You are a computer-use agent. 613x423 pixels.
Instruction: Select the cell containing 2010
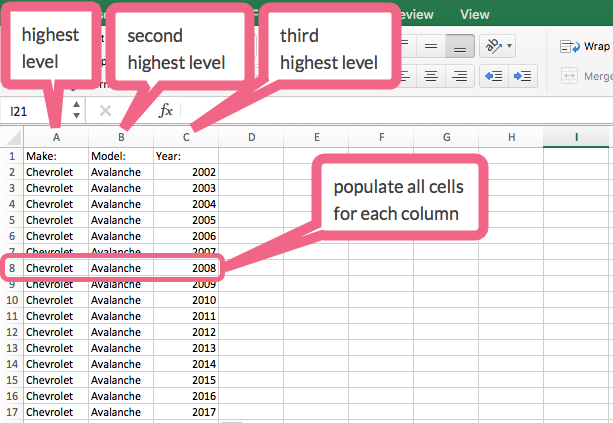tap(186, 300)
